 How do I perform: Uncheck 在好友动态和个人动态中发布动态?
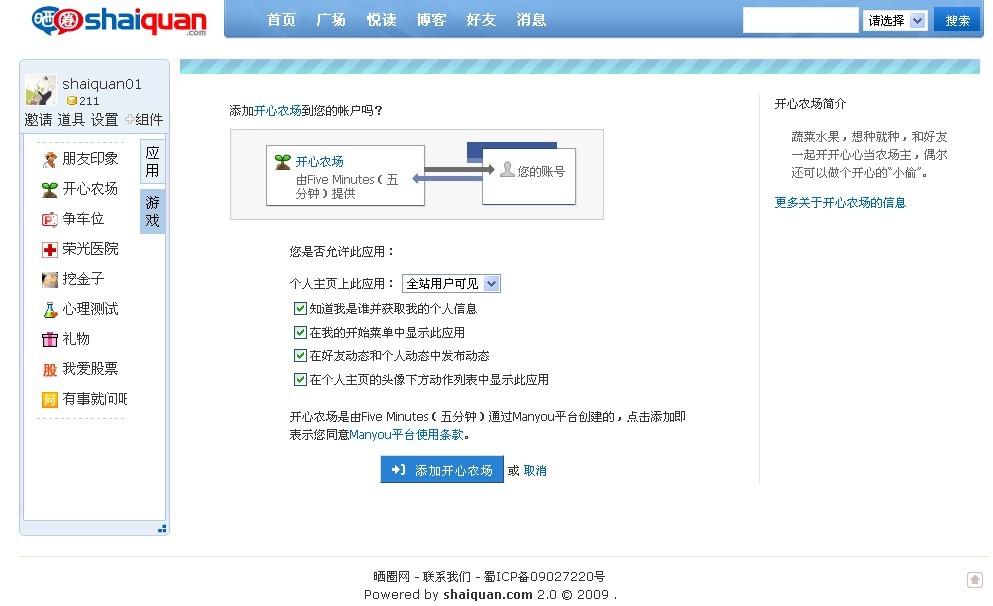point(300,356)
